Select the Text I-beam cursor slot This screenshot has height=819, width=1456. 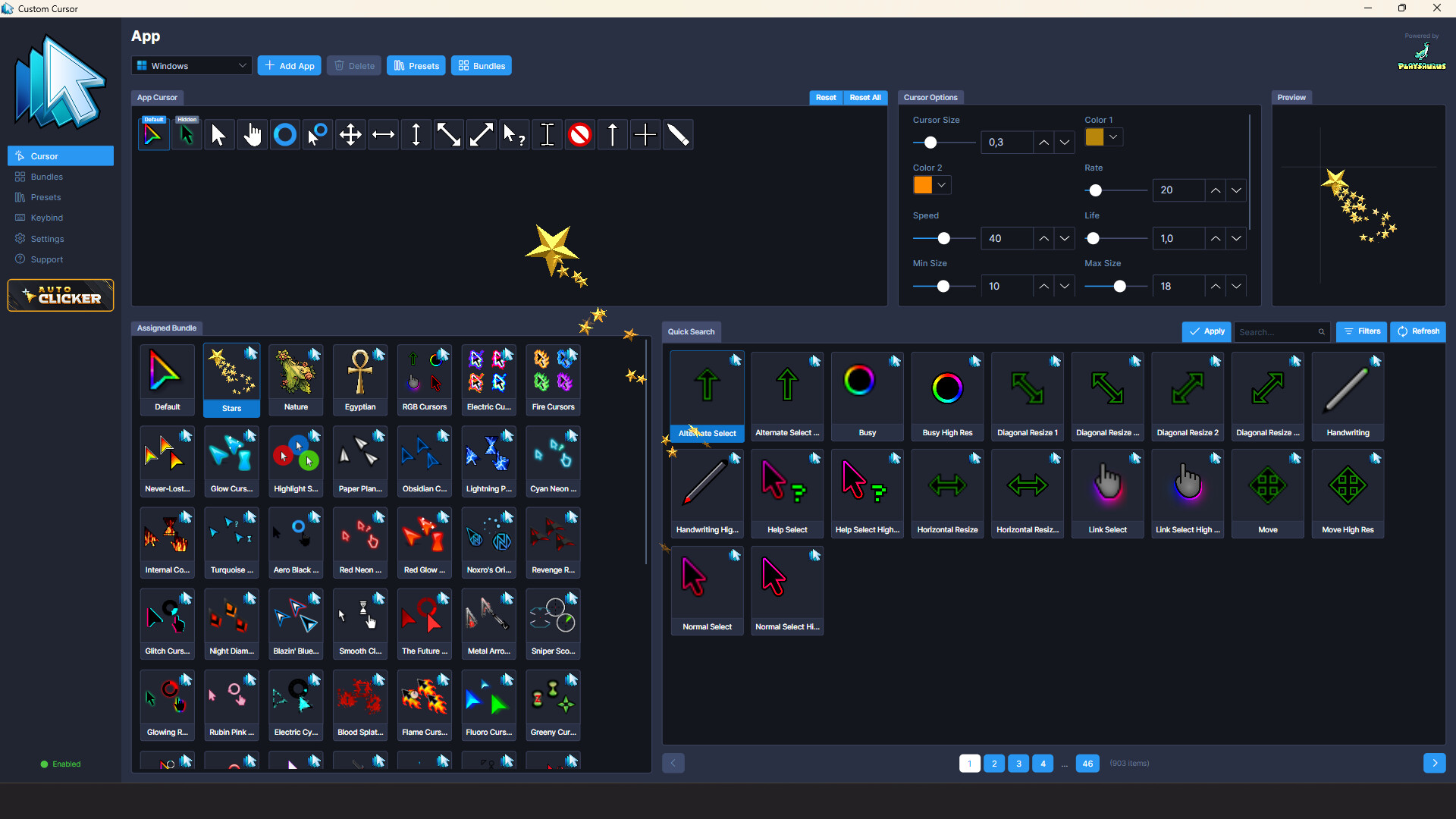(547, 135)
